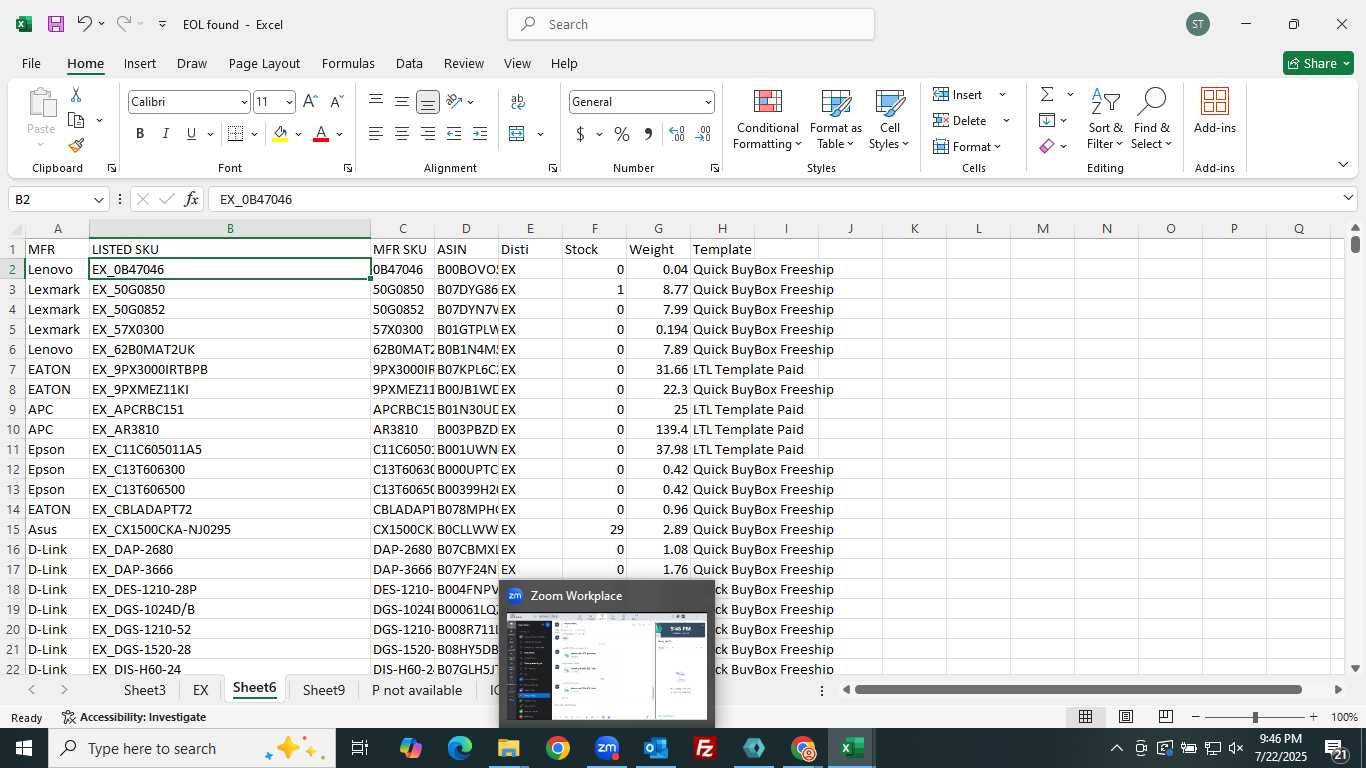Expand Sort & Filter dropdown

tap(1105, 119)
